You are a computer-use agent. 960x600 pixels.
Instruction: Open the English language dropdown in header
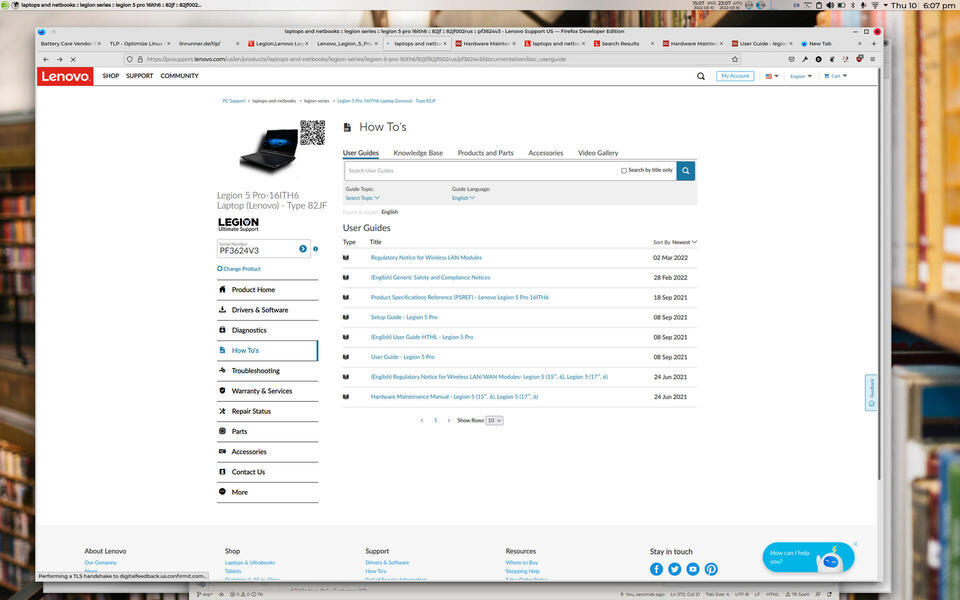pos(801,77)
